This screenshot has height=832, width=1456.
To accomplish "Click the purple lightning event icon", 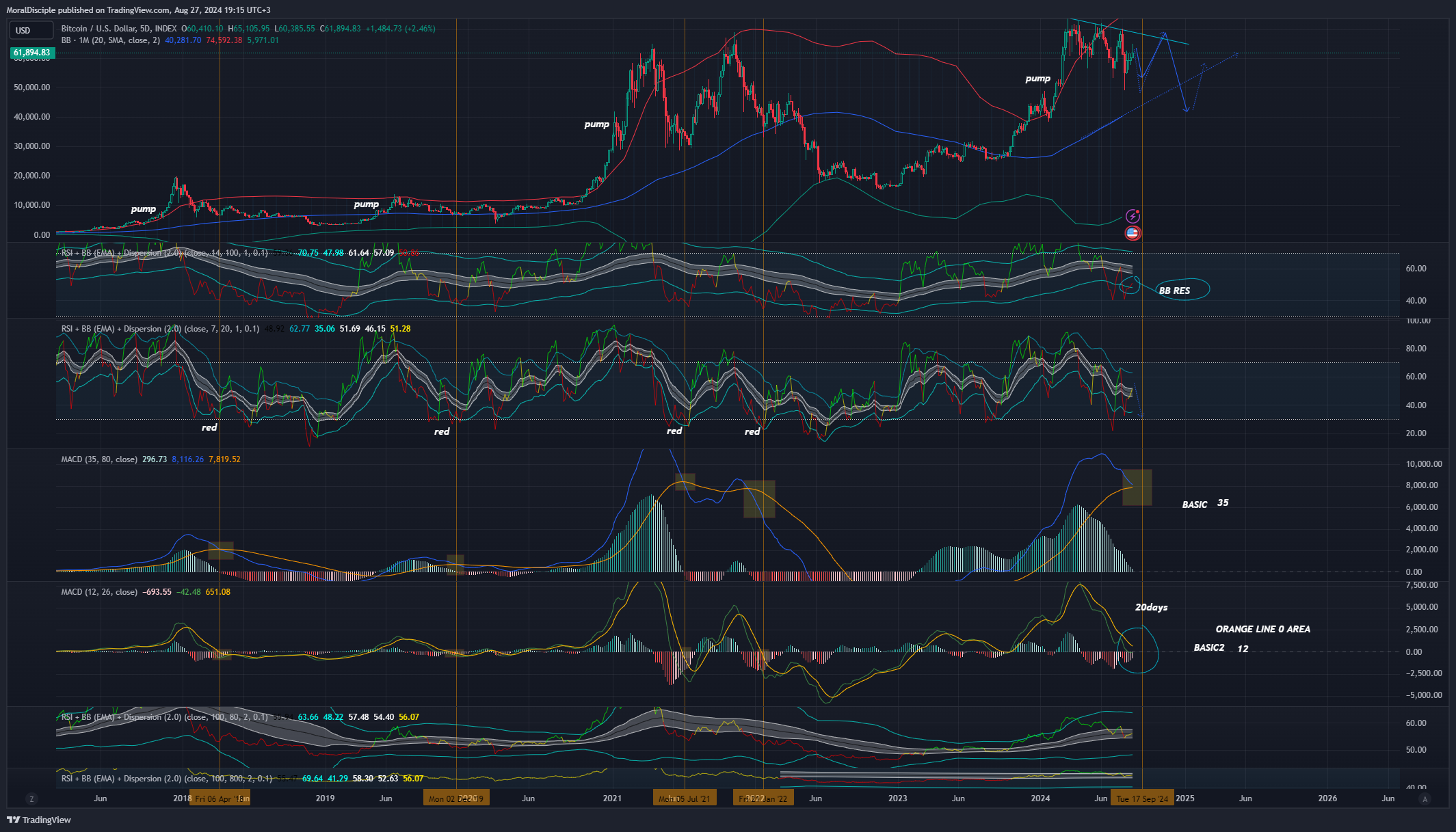I will coord(1133,216).
